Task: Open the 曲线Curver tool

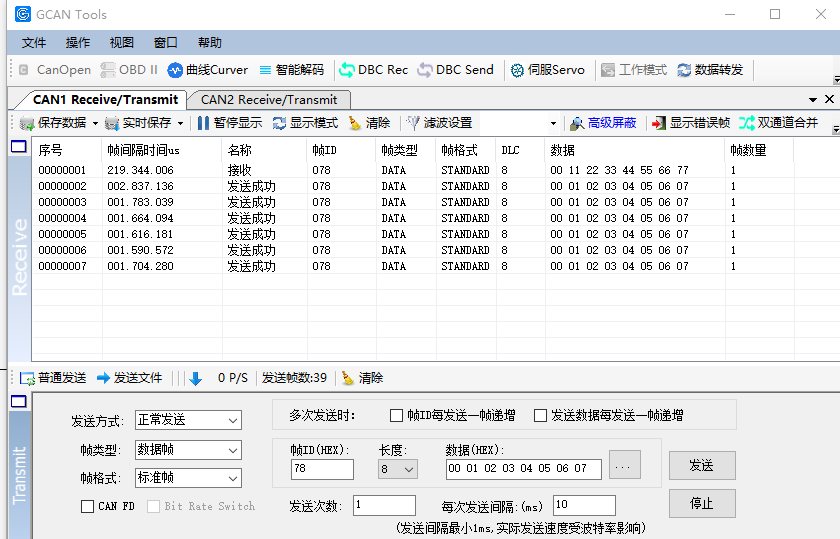Action: click(x=208, y=70)
